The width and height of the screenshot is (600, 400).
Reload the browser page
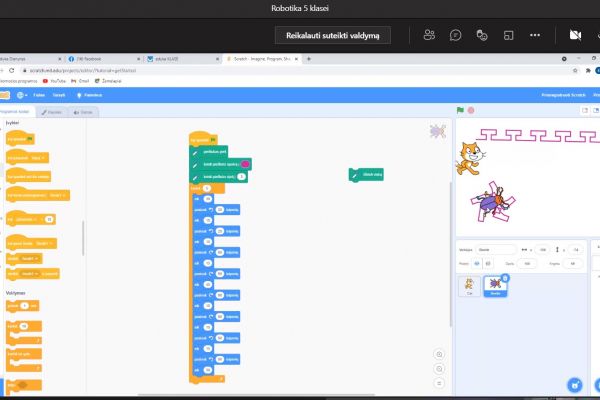[11, 70]
